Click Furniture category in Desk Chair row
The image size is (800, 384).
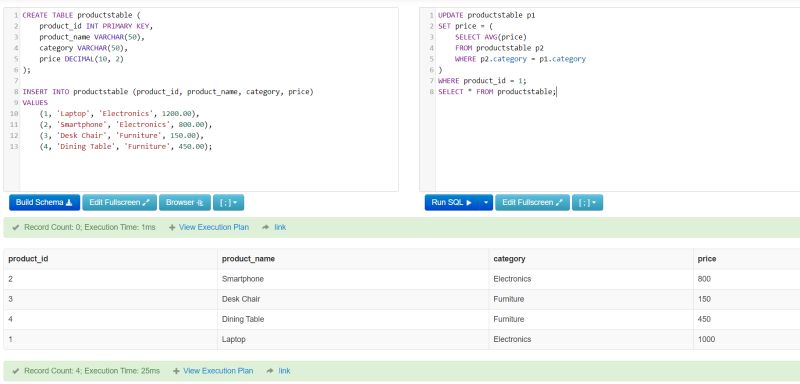click(509, 299)
